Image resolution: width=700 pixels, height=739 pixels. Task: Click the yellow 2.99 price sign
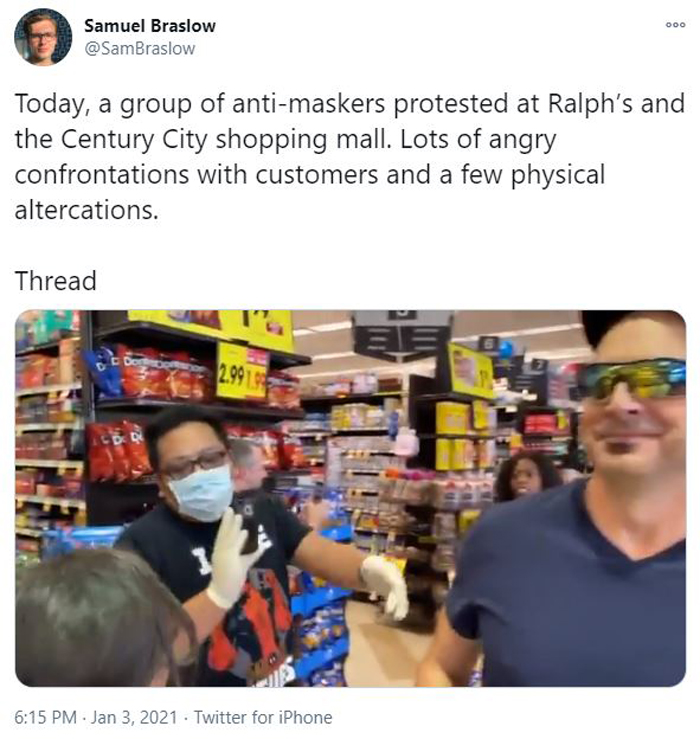click(242, 372)
